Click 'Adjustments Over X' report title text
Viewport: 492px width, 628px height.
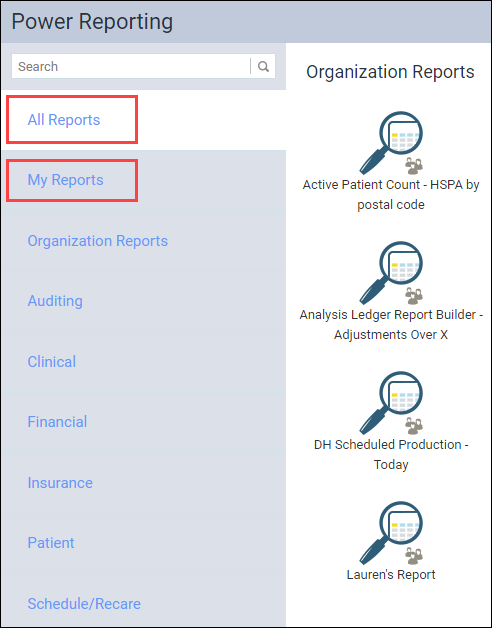pyautogui.click(x=391, y=334)
